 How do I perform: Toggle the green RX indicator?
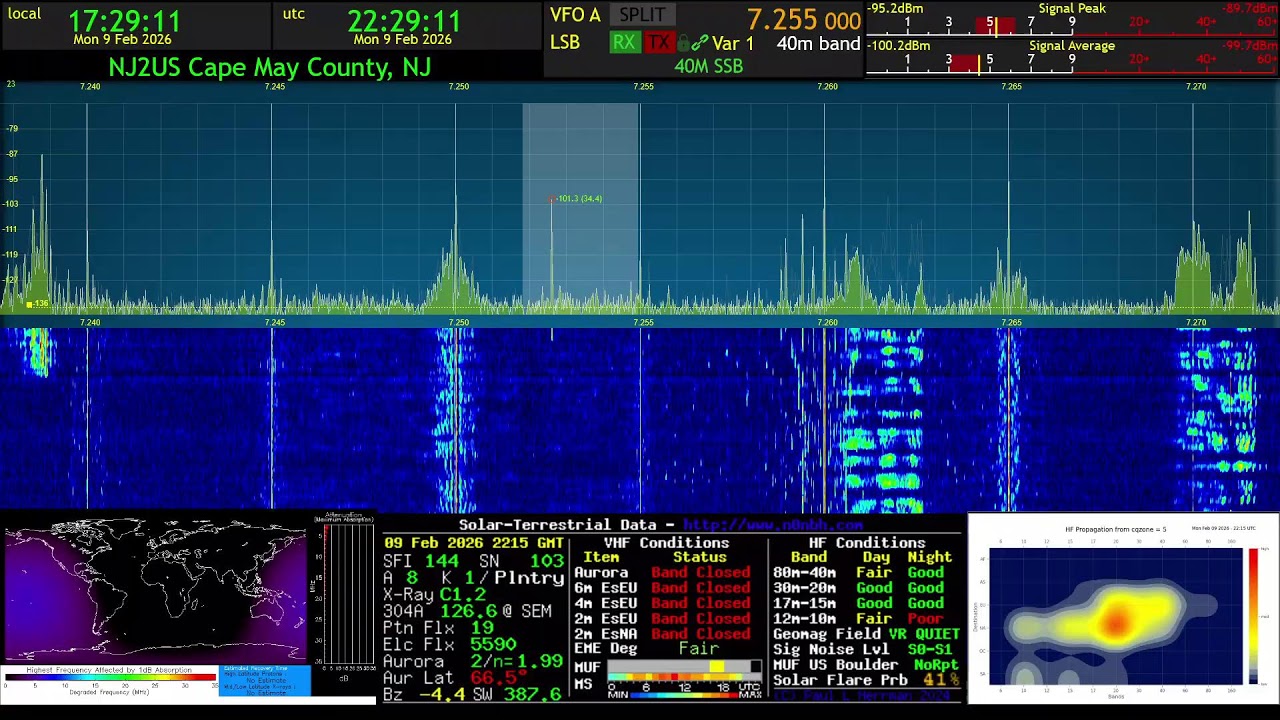point(624,43)
